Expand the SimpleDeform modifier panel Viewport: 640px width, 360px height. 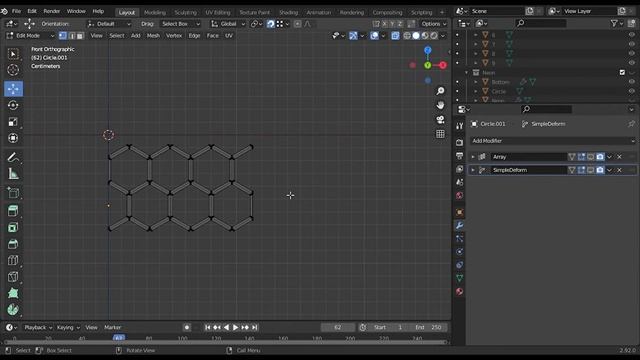point(473,170)
